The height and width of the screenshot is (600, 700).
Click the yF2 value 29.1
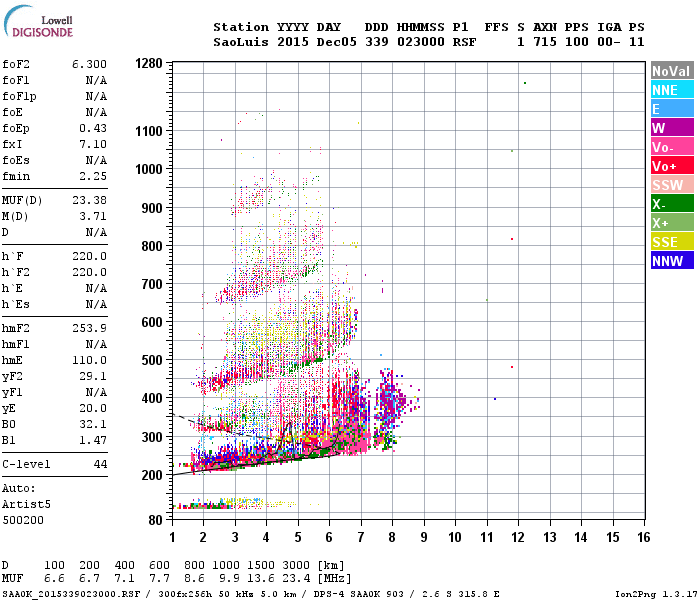click(93, 376)
